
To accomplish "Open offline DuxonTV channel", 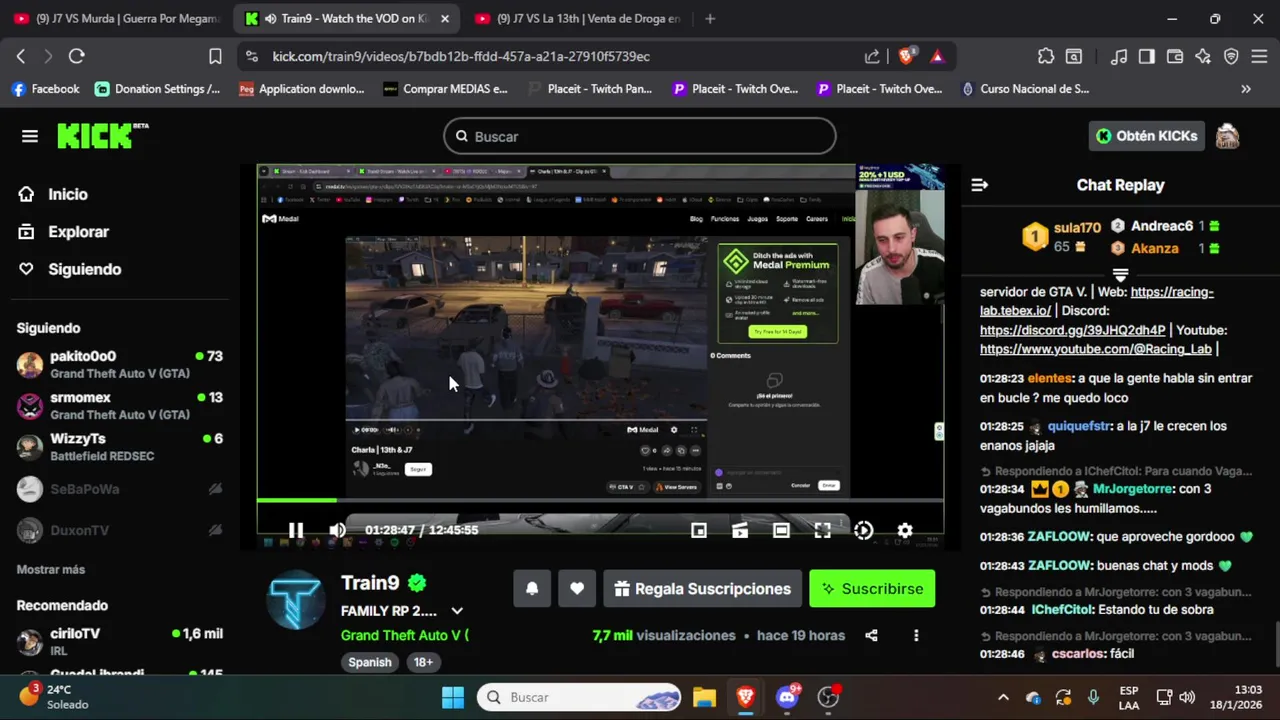I will 120,530.
